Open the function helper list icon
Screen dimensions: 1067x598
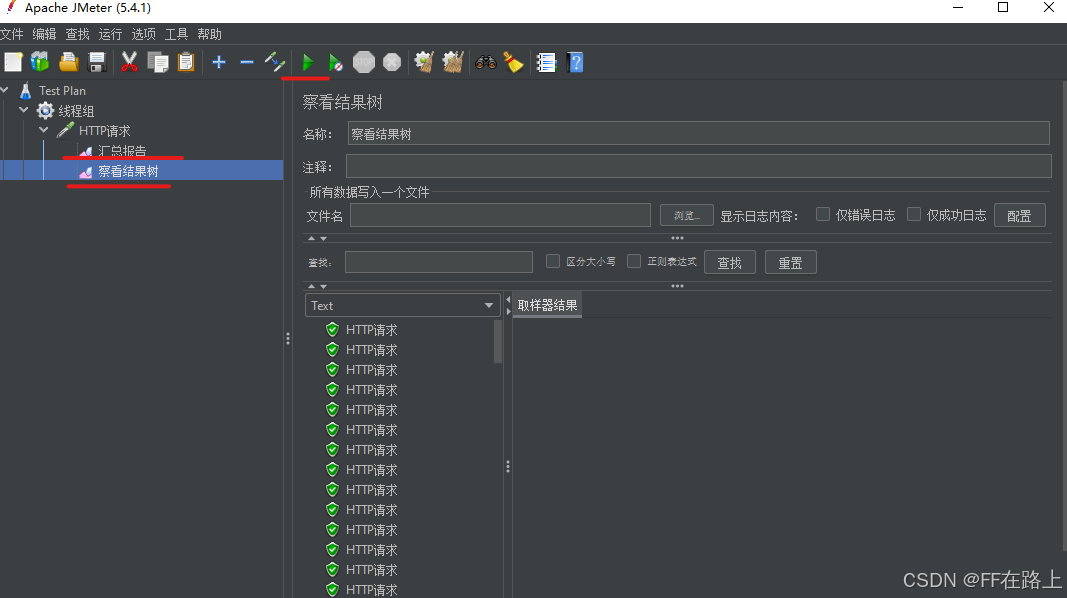click(546, 63)
